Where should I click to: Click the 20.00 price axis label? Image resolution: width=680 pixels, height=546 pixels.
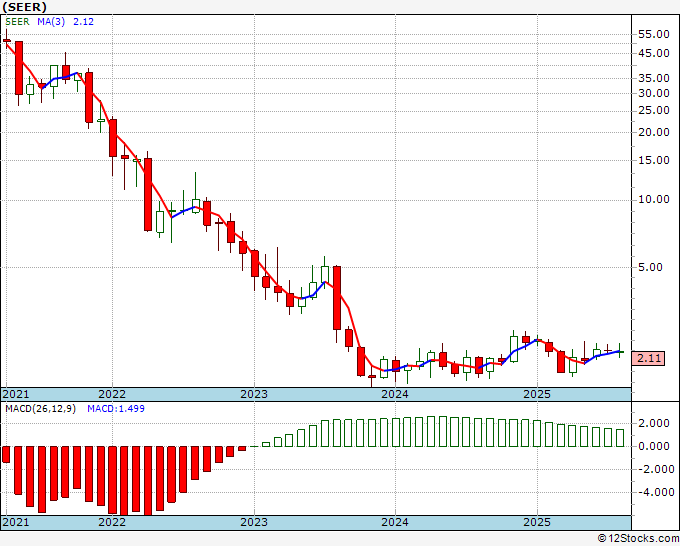pos(654,132)
